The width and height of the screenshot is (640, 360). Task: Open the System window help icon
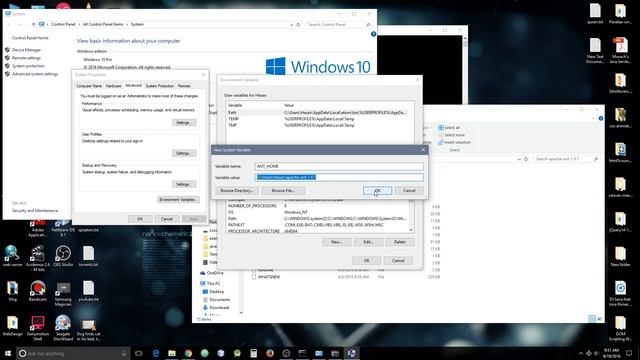pyautogui.click(x=373, y=34)
